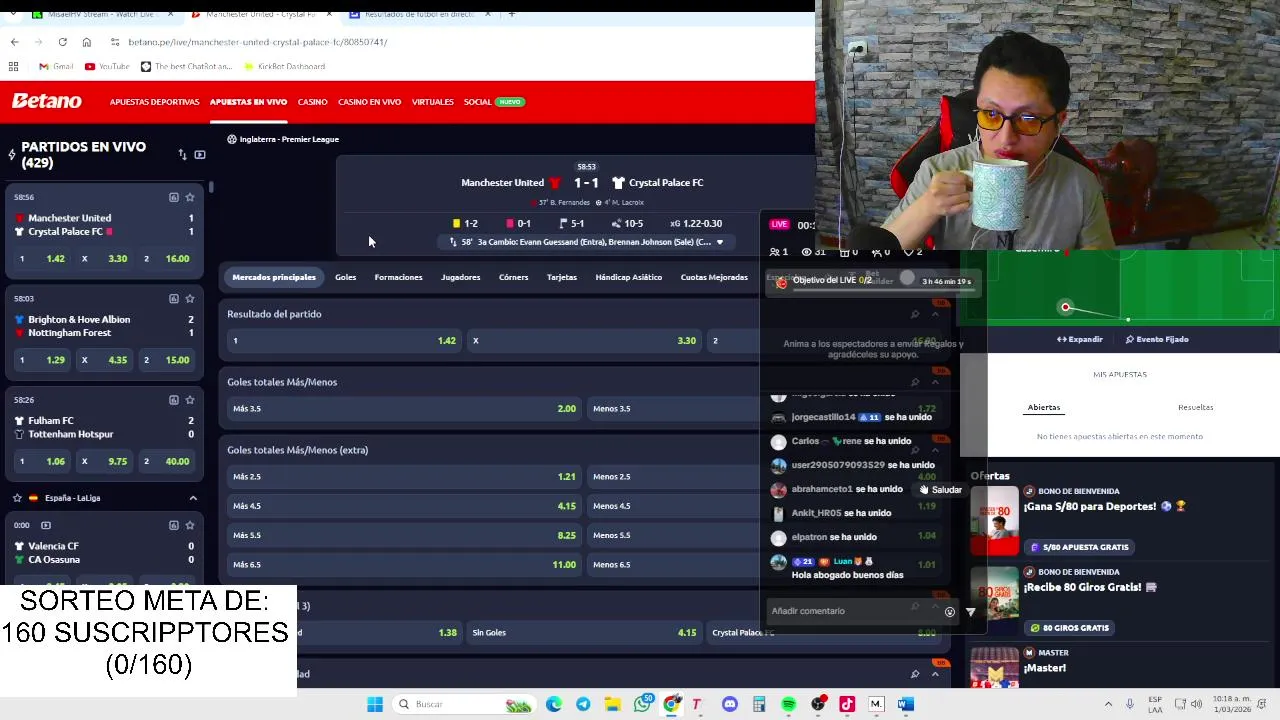Click the Windows Start button
This screenshot has height=720, width=1280.
(375, 704)
